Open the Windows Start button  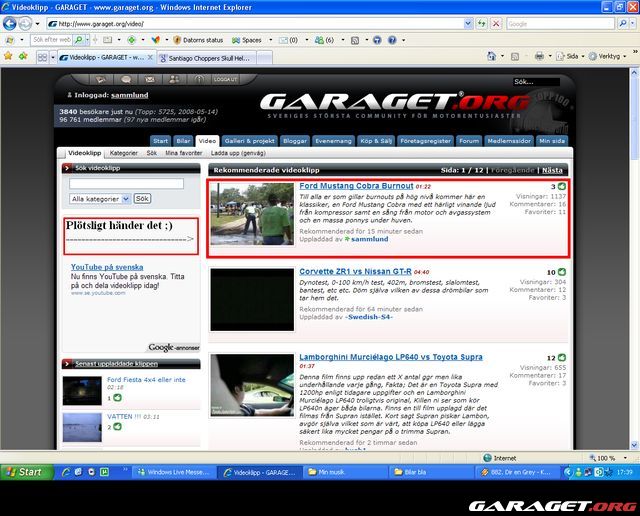point(27,472)
